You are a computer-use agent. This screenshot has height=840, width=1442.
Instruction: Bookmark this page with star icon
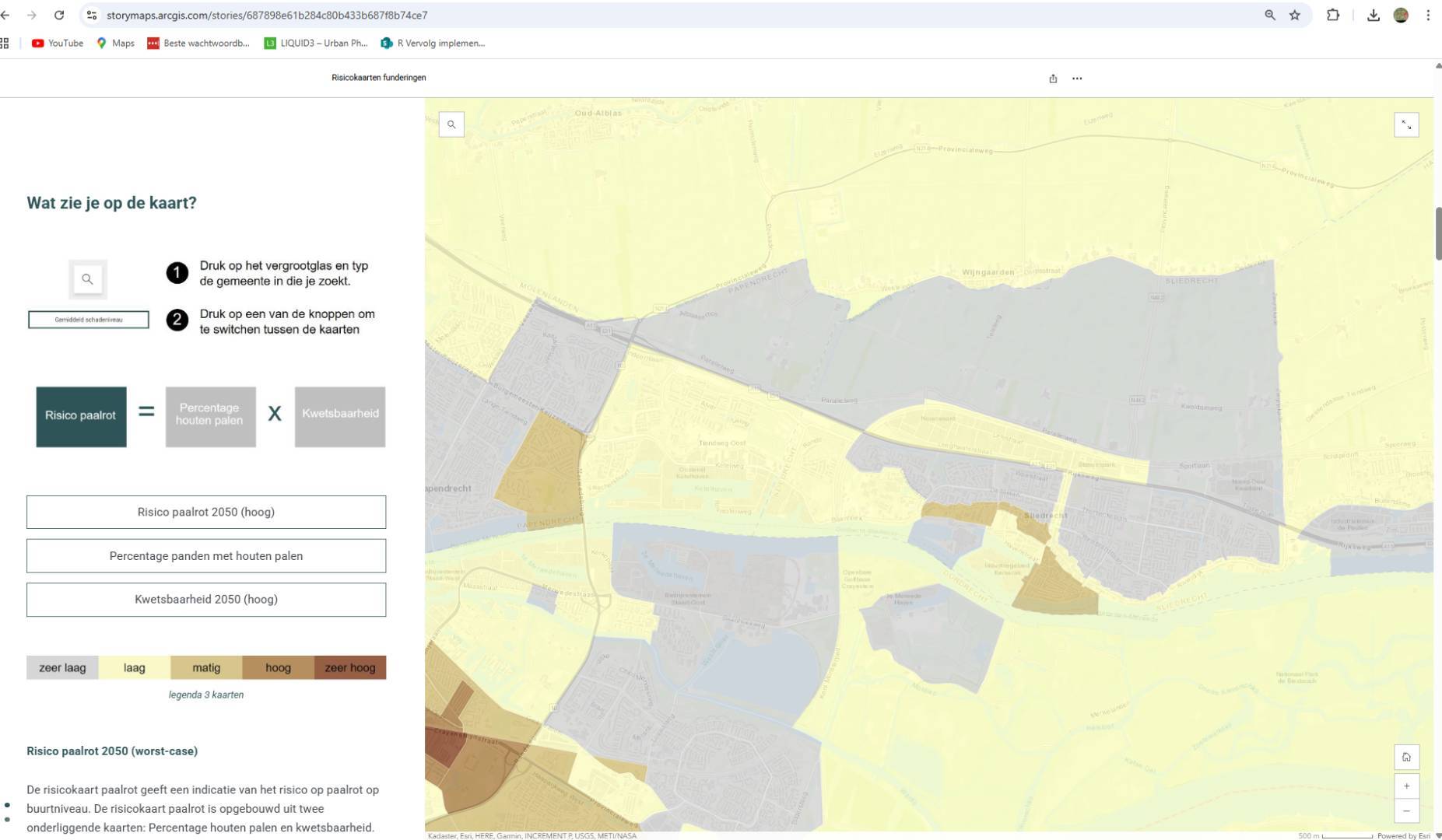click(1295, 15)
